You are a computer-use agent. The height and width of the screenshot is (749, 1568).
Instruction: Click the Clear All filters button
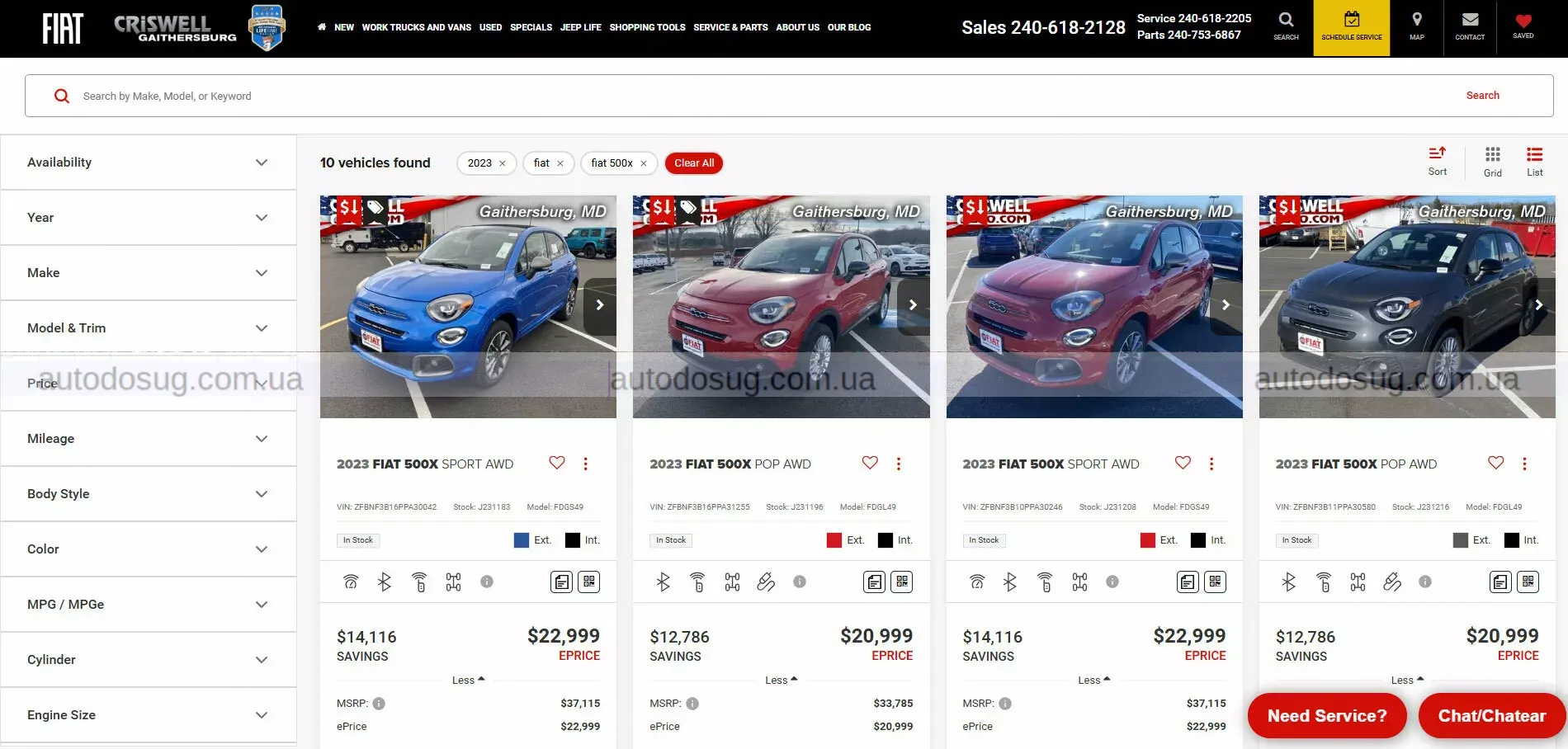click(x=693, y=163)
